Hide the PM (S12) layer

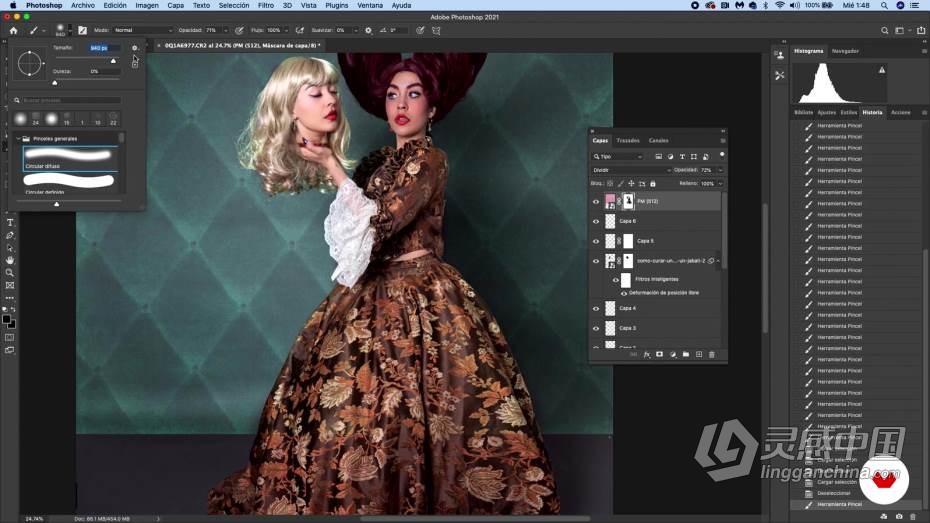(x=596, y=202)
